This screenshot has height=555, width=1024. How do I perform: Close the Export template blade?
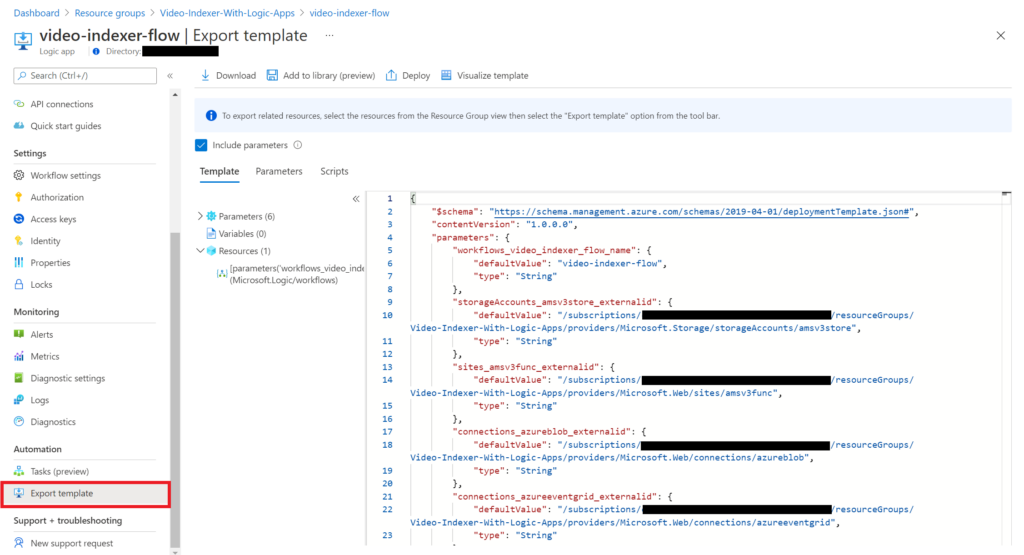tap(1000, 36)
